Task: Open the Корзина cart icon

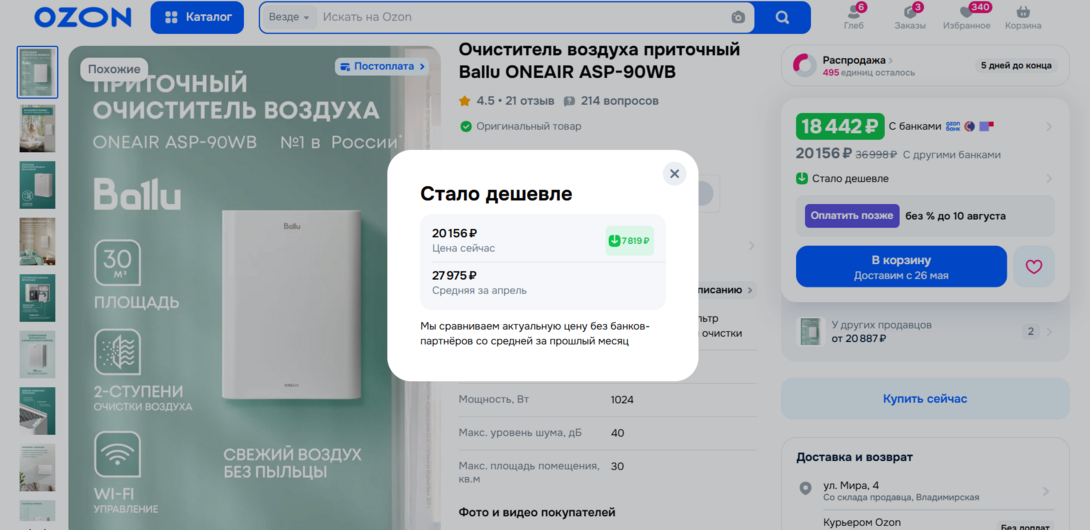Action: tap(1023, 17)
